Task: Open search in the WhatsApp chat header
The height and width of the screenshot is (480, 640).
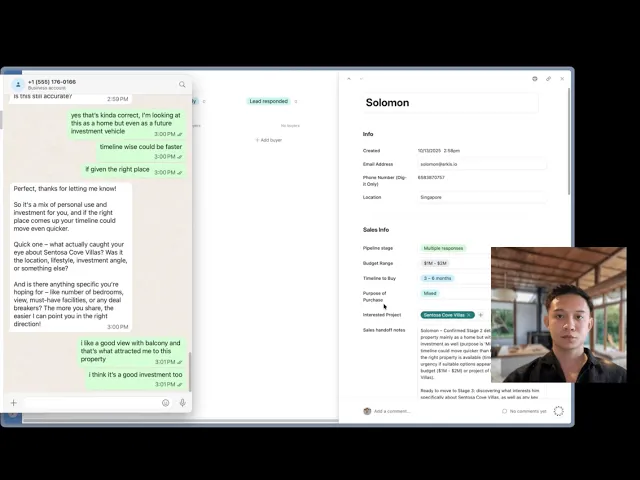Action: pyautogui.click(x=182, y=84)
